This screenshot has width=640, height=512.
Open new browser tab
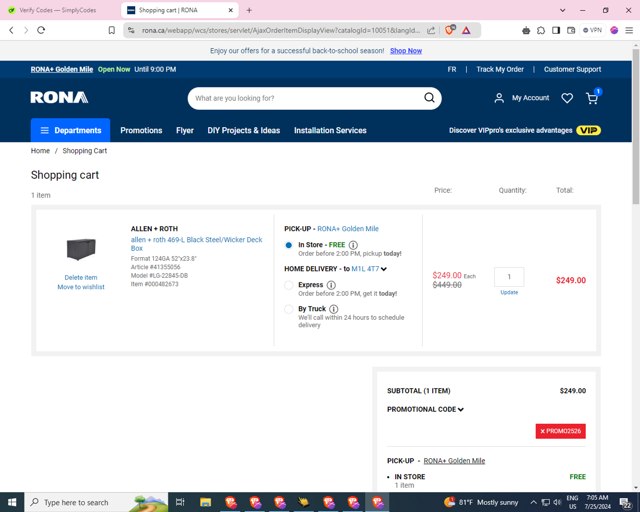click(x=249, y=10)
